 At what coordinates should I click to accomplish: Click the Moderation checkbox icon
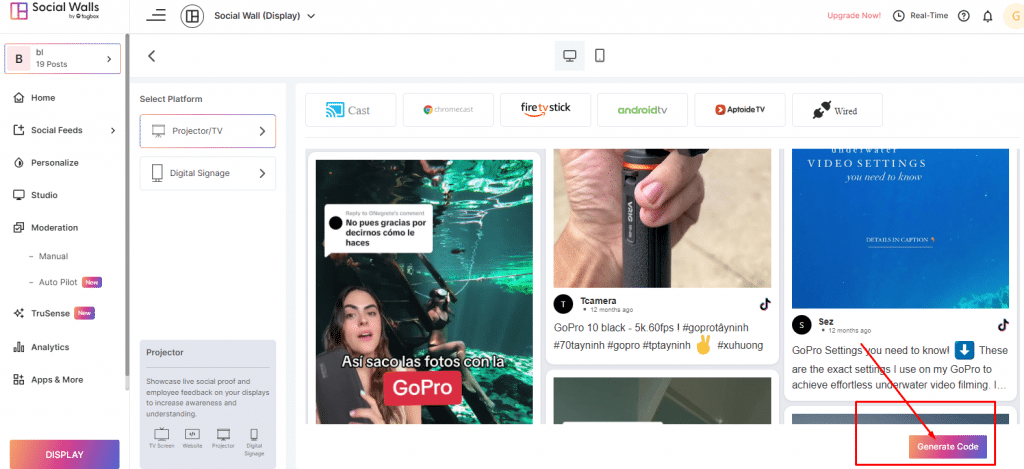(19, 227)
